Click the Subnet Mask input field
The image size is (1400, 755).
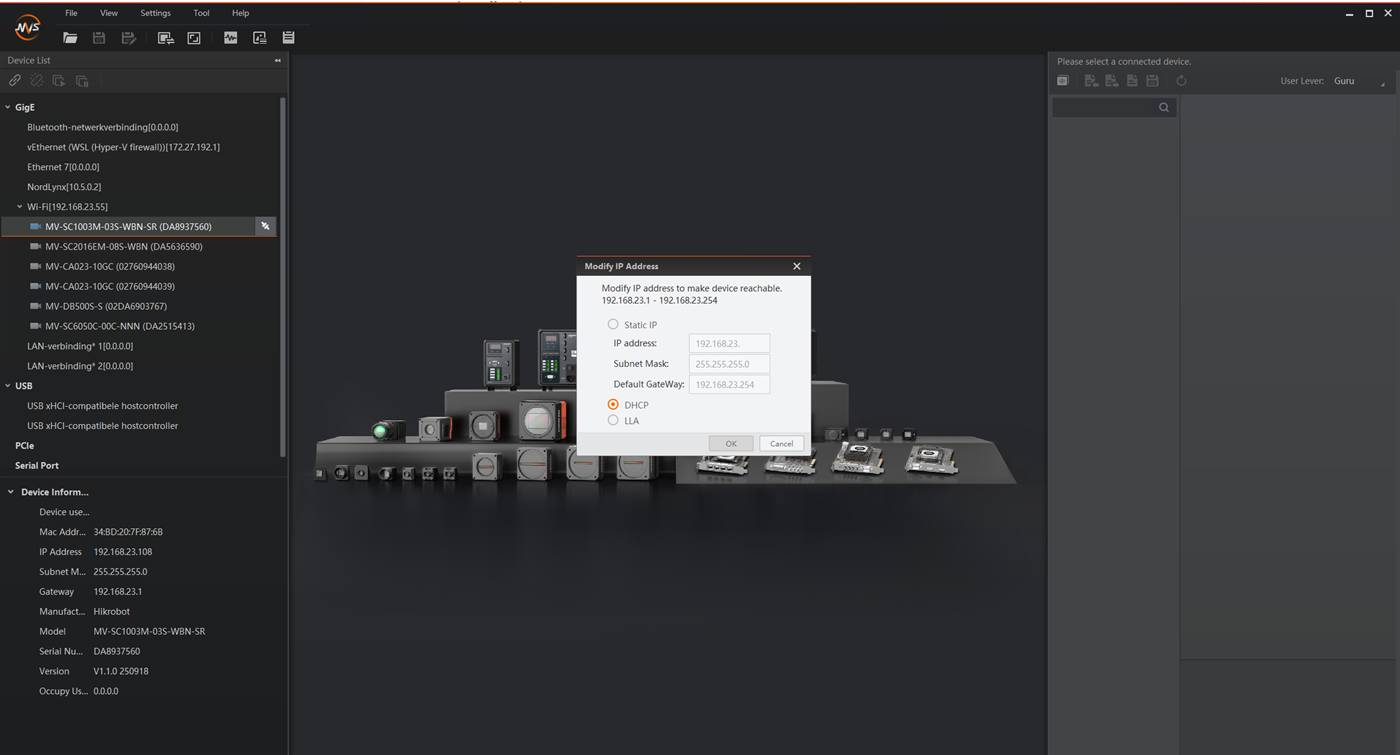(729, 364)
